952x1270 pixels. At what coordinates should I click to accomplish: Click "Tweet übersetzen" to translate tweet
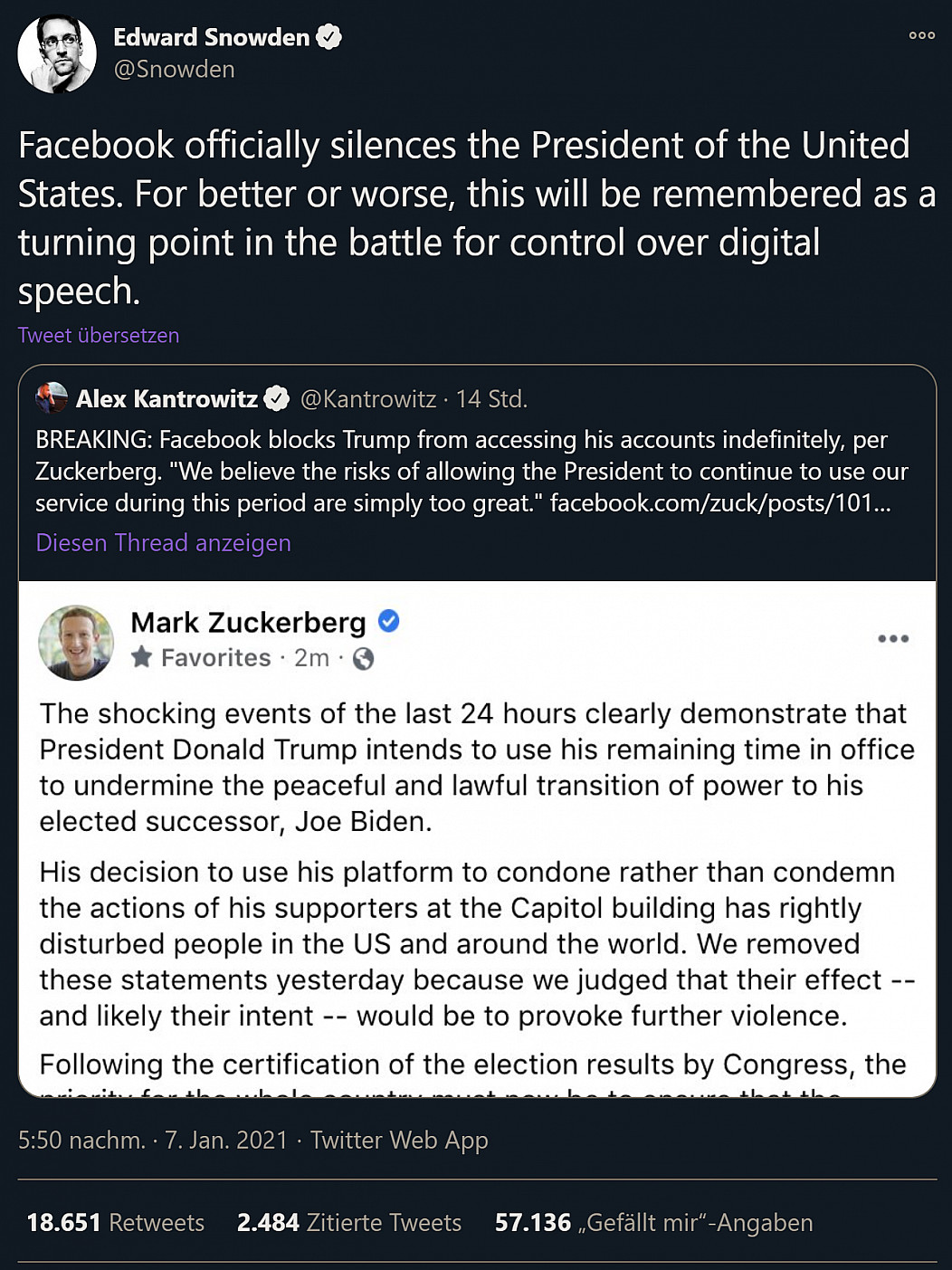[x=99, y=335]
